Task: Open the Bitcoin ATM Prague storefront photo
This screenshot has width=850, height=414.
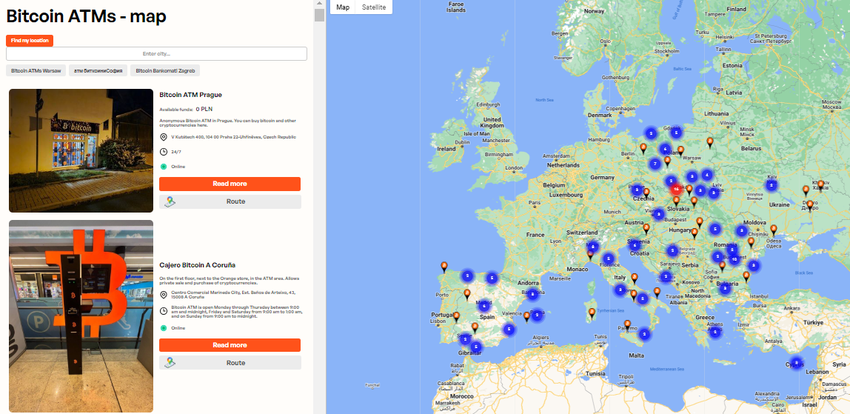Action: (x=80, y=150)
